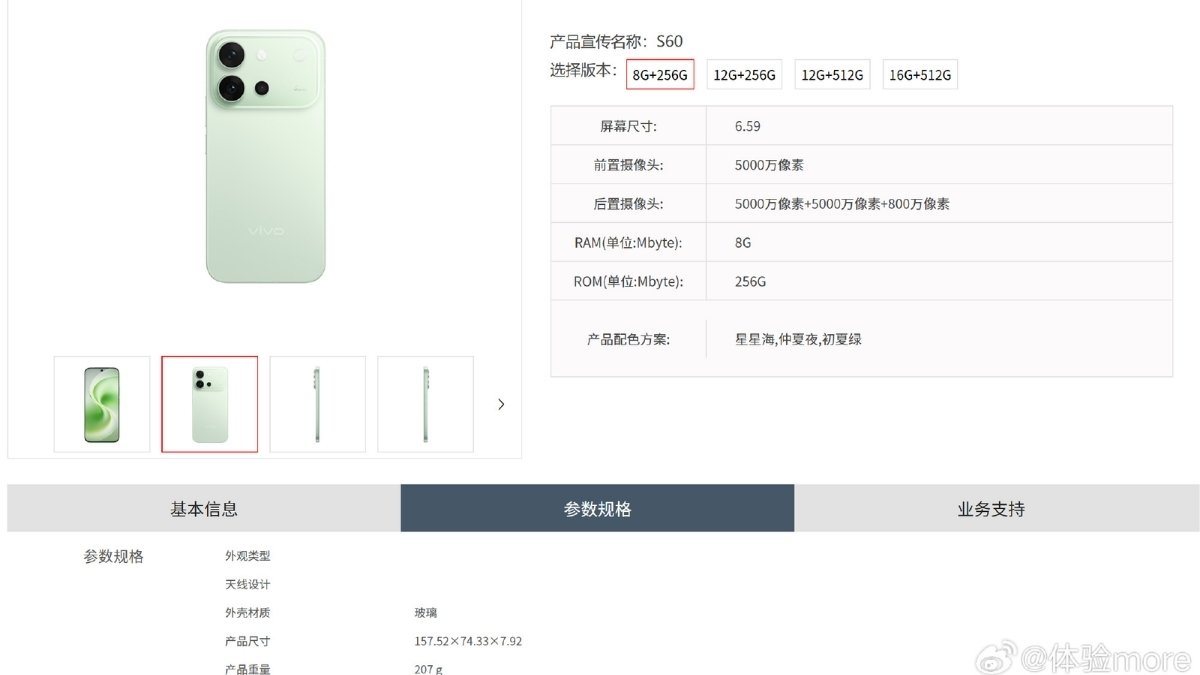Select the front-view phone thumbnail
The image size is (1200, 675).
tap(102, 404)
